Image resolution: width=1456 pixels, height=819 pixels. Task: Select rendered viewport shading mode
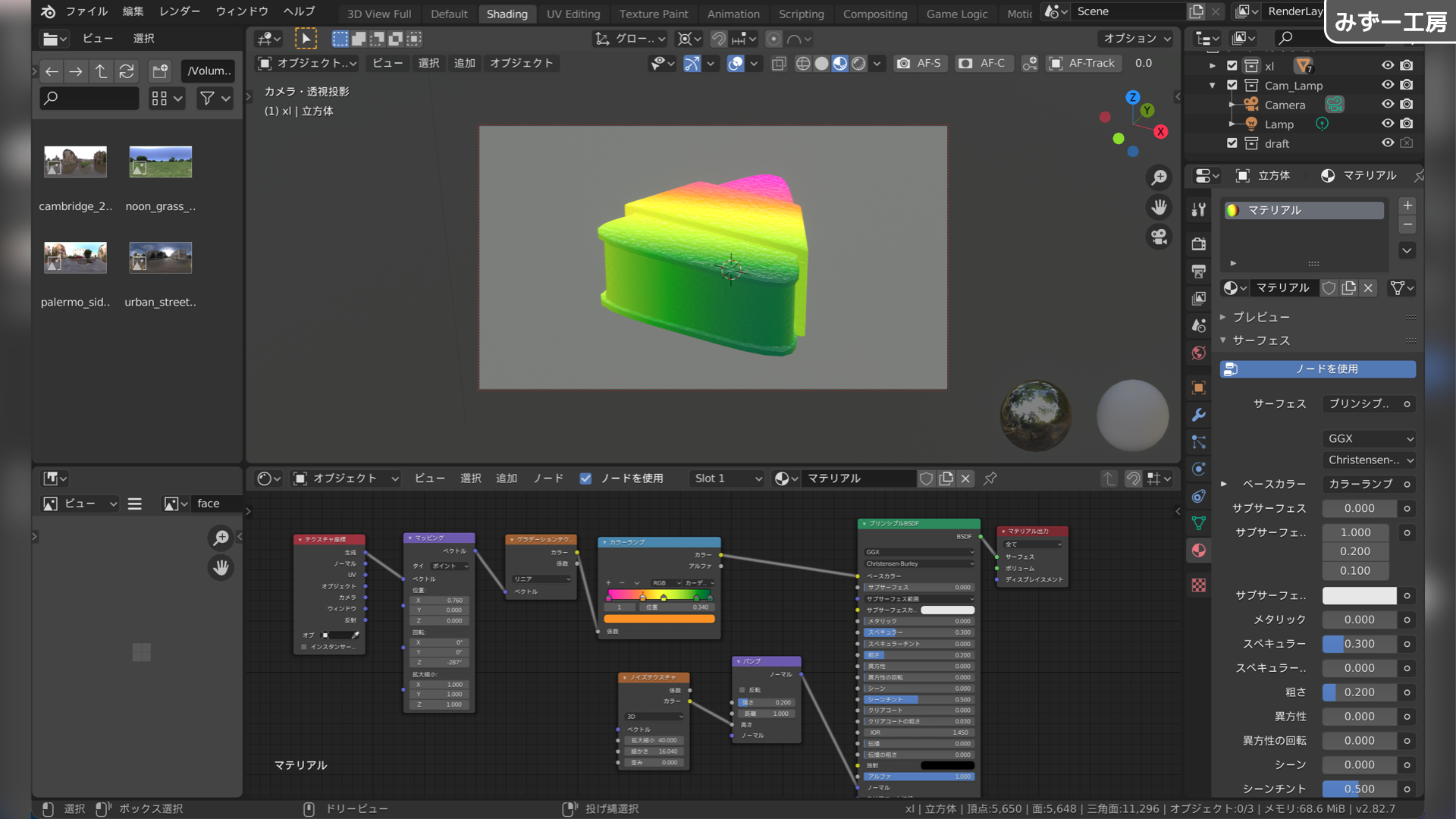point(858,64)
